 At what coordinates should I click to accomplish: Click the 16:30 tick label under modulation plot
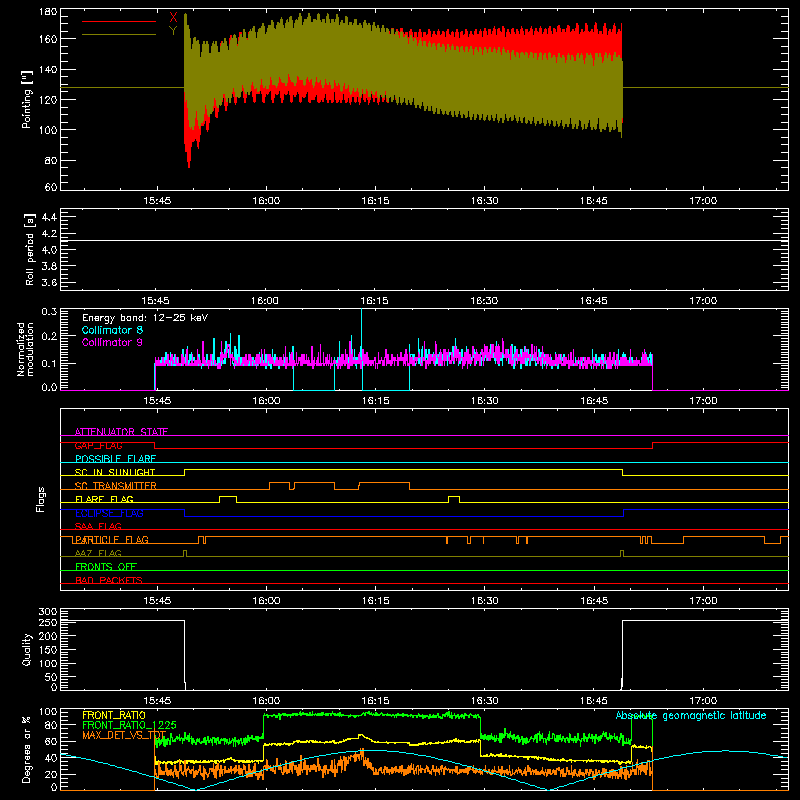pyautogui.click(x=484, y=401)
